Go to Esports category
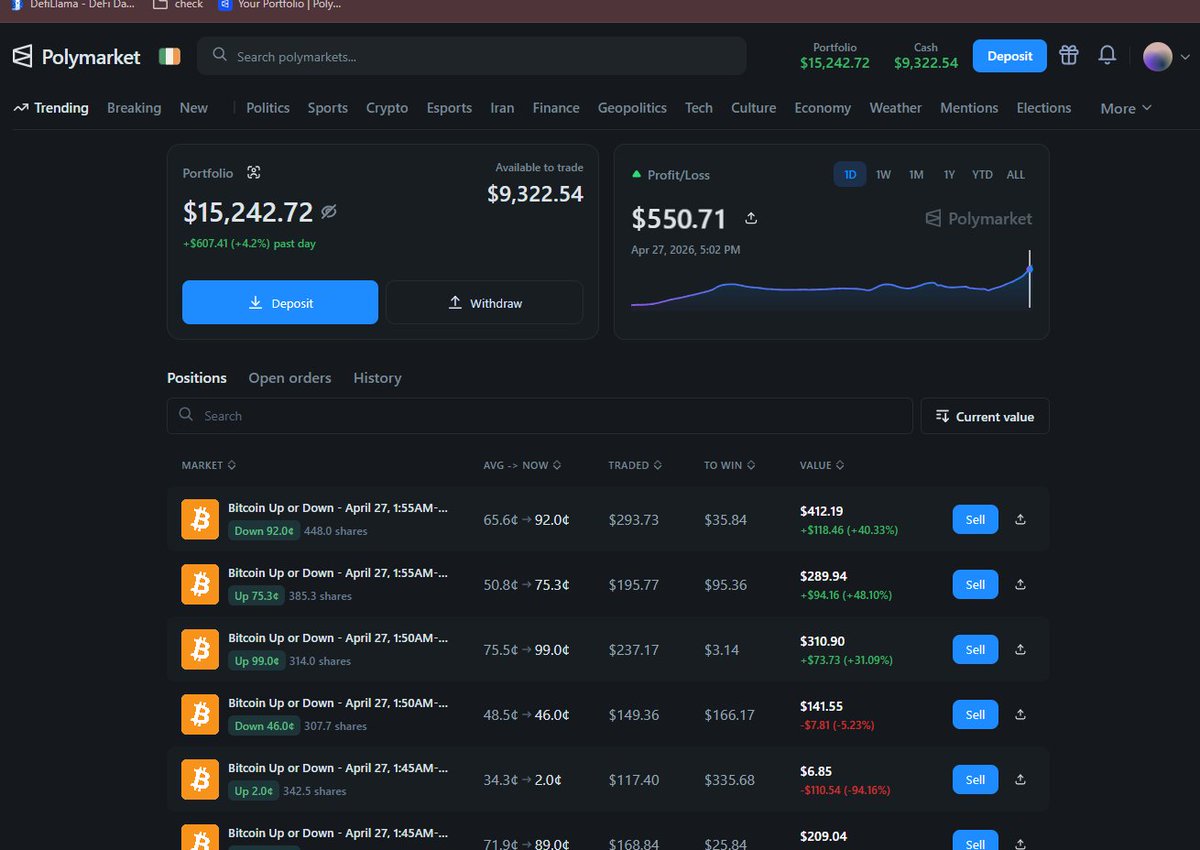The width and height of the screenshot is (1200, 850). (449, 108)
